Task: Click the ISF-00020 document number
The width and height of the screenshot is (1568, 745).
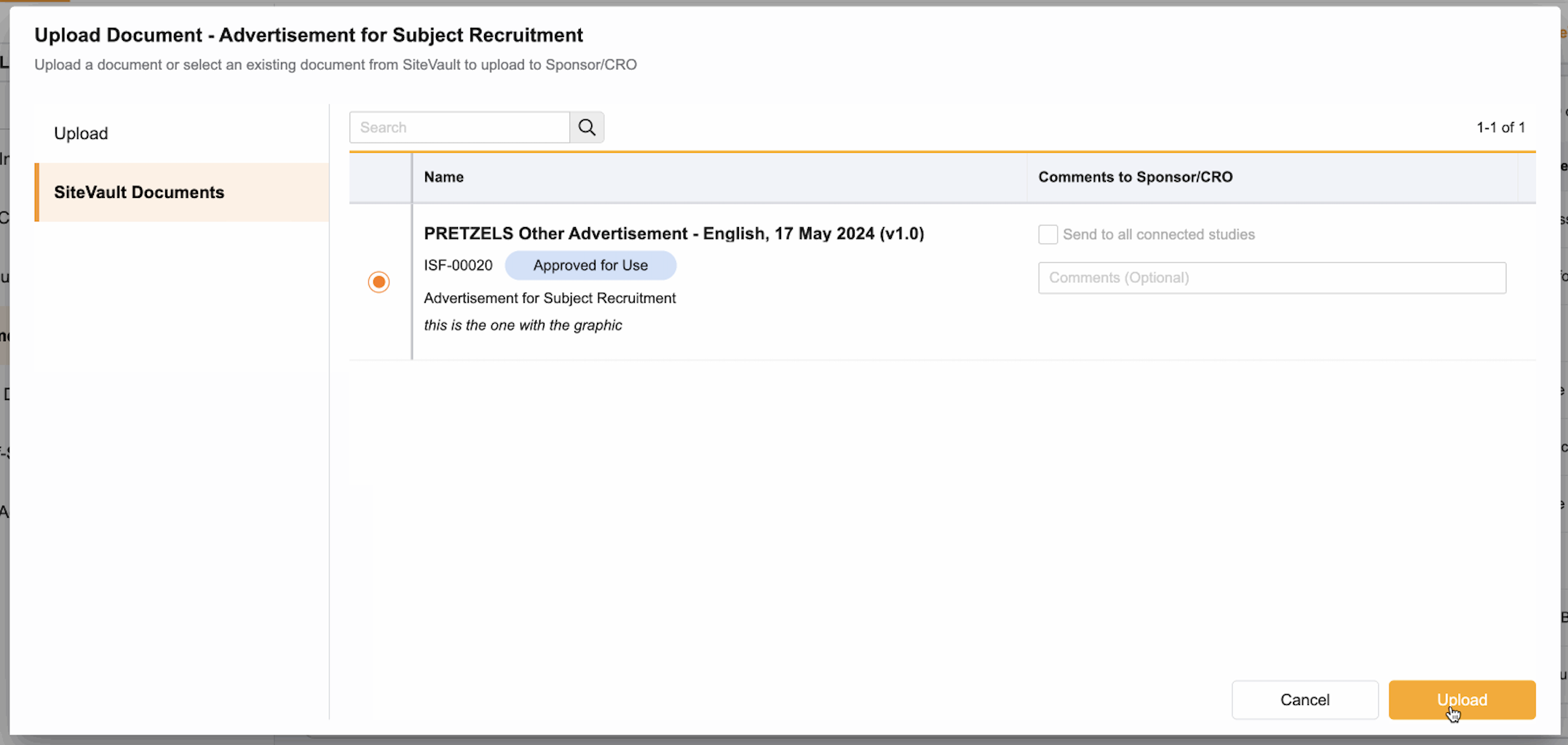Action: click(x=458, y=266)
